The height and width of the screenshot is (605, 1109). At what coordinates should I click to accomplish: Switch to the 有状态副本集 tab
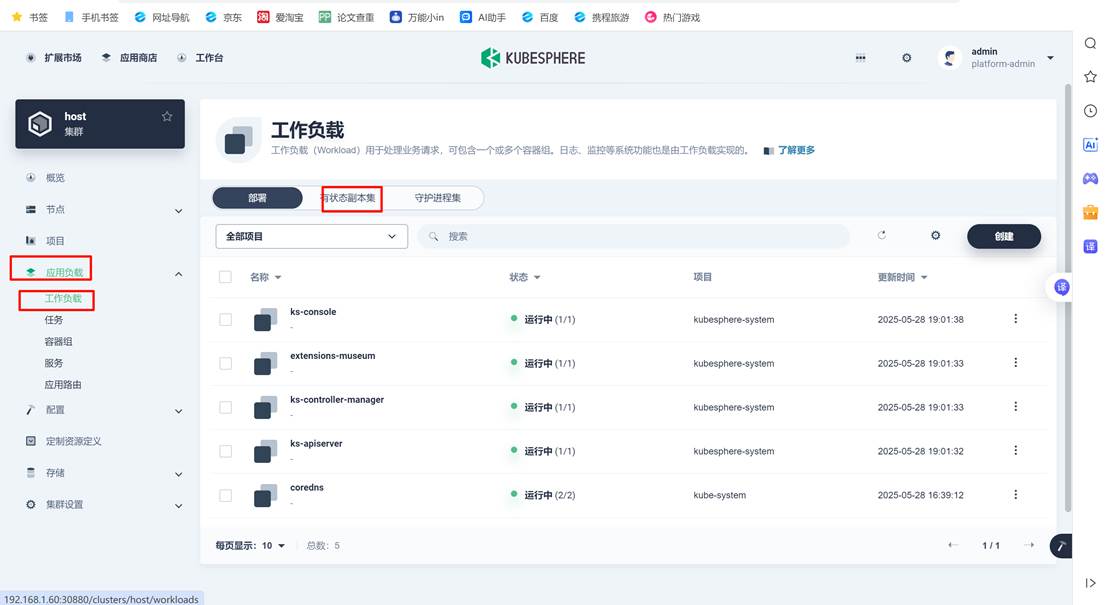point(347,198)
